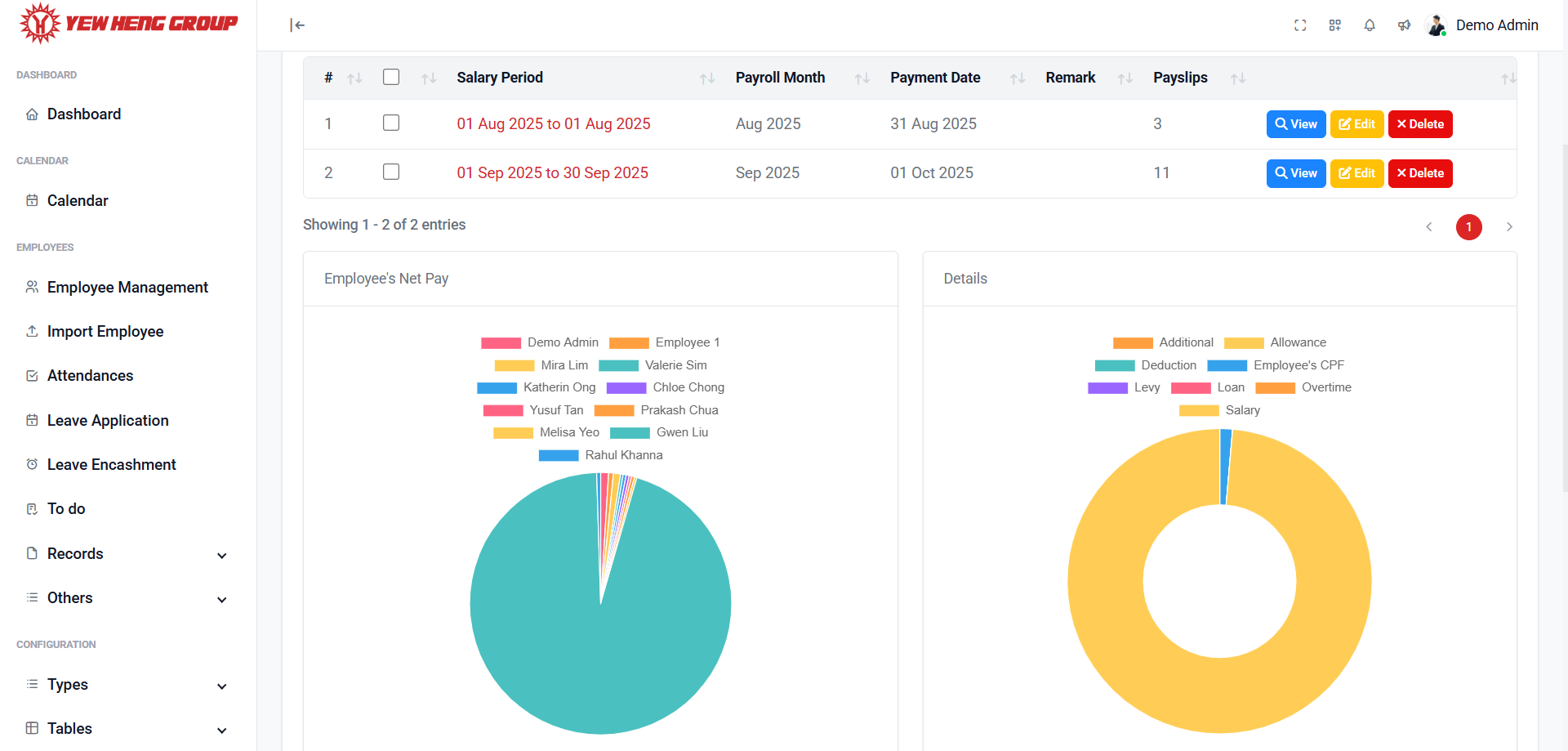Check the Sep 2025 salary period row
Image resolution: width=1568 pixels, height=751 pixels.
pos(391,172)
